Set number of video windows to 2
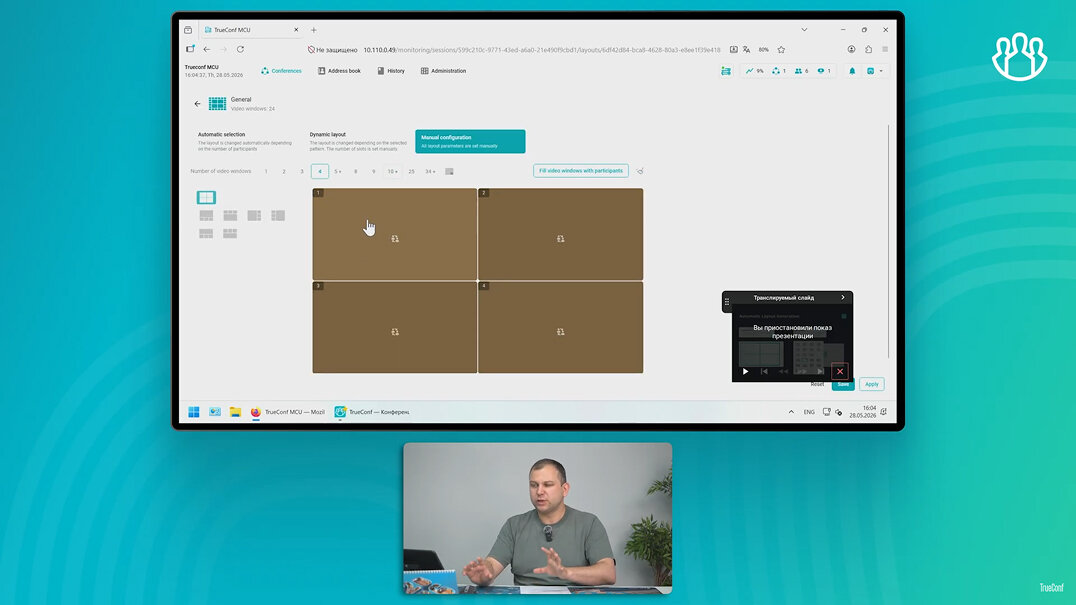Viewport: 1076px width, 605px height. 283,171
